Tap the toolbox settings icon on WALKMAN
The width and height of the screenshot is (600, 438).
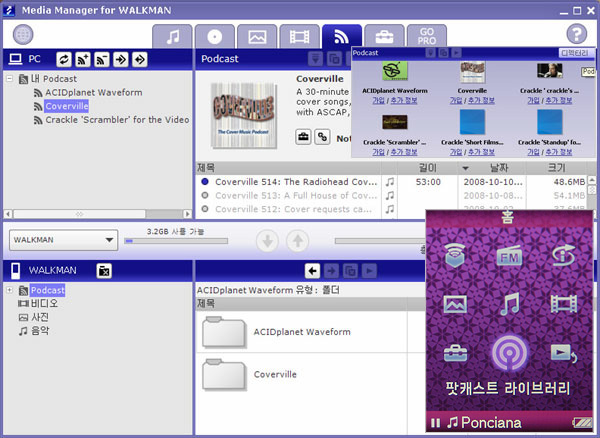point(455,353)
